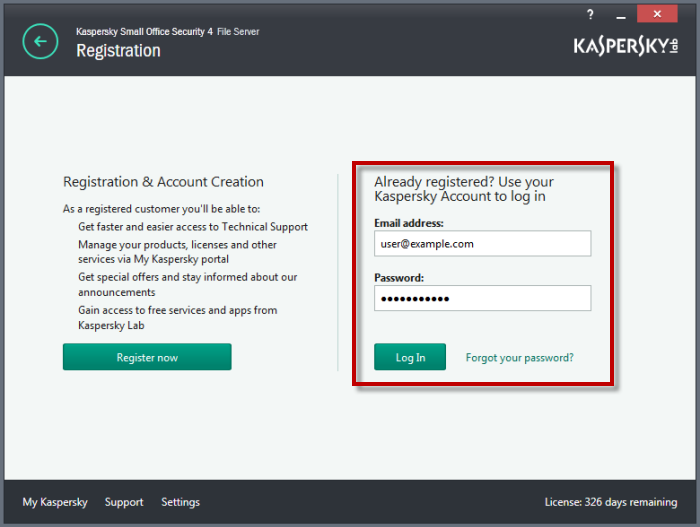
Task: Open help with the question mark icon
Action: [x=590, y=14]
